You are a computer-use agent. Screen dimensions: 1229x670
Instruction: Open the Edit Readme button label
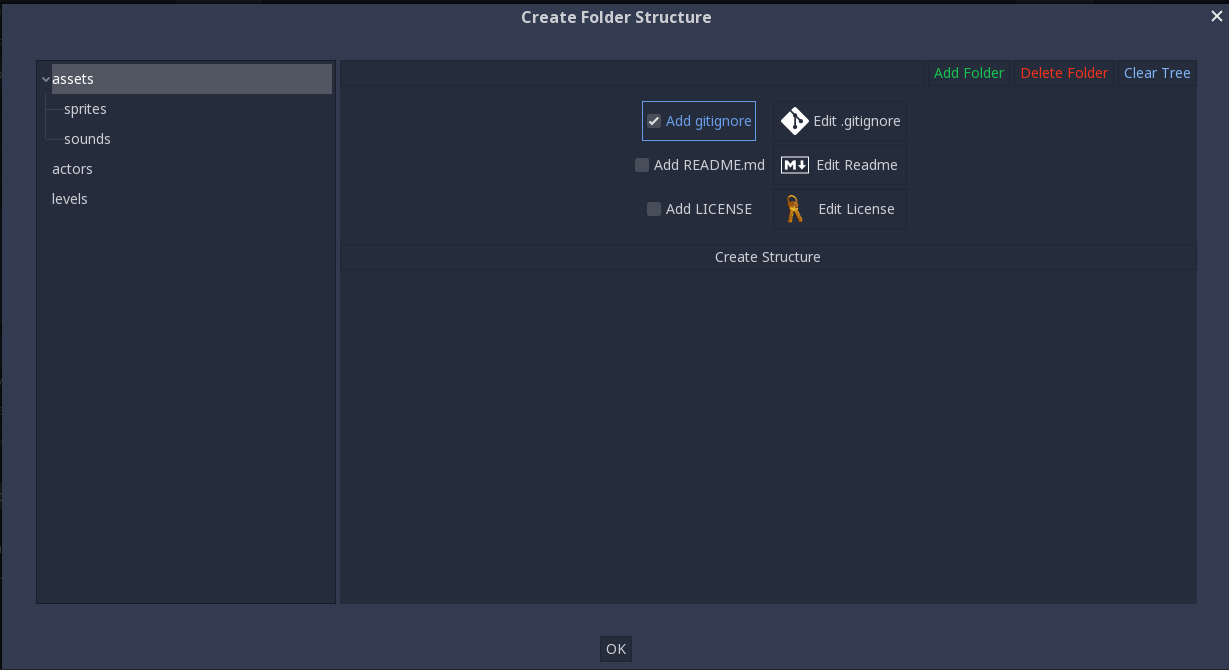(x=857, y=165)
